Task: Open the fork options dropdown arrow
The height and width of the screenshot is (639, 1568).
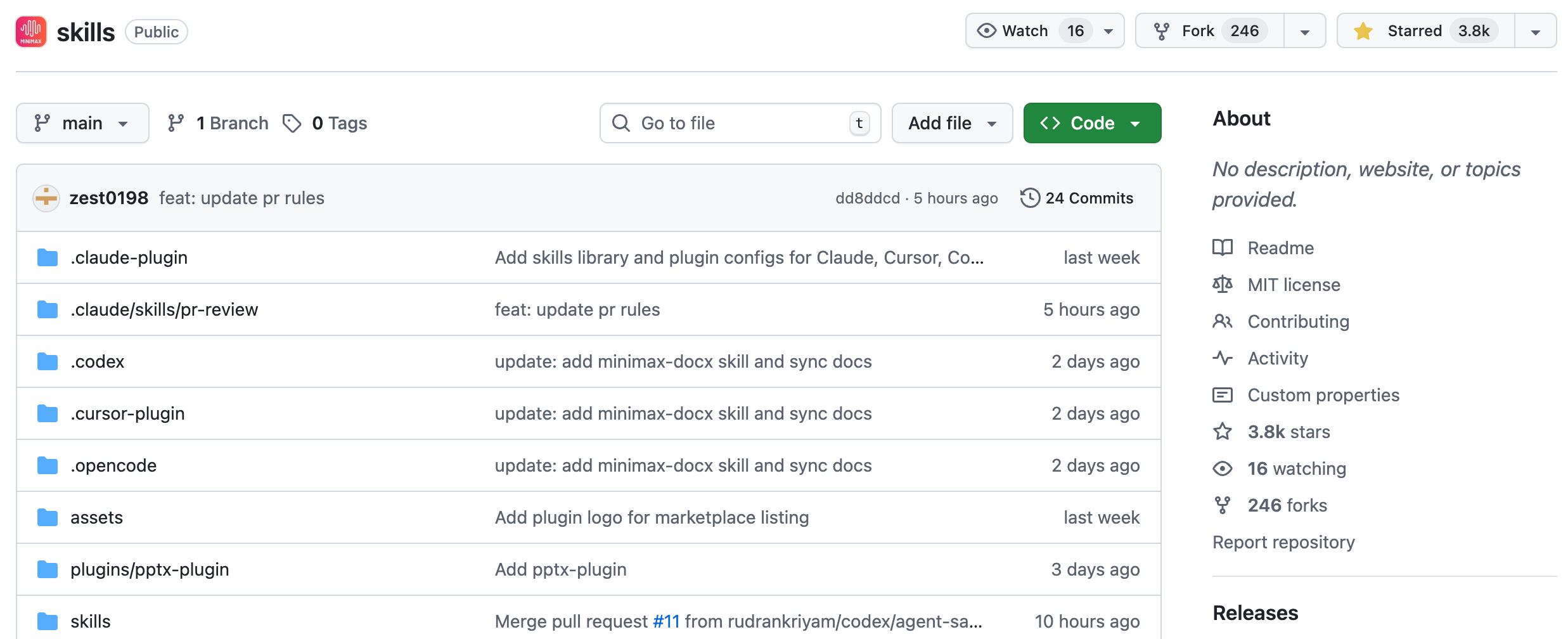Action: click(x=1304, y=32)
